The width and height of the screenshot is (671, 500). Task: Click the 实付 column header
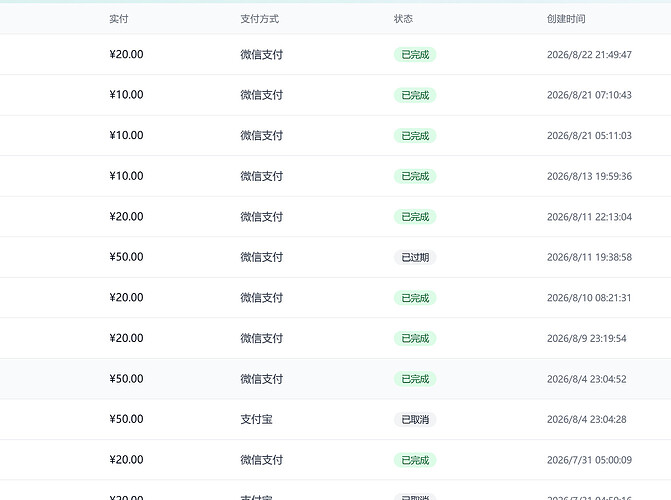(x=119, y=19)
